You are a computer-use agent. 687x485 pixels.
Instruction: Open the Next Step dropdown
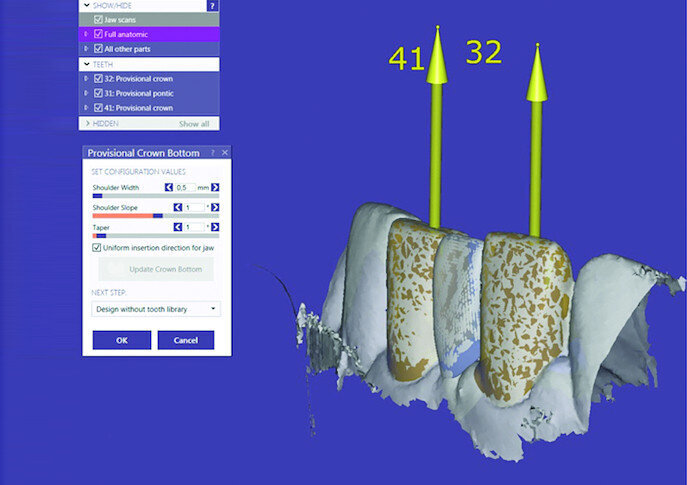coord(155,309)
